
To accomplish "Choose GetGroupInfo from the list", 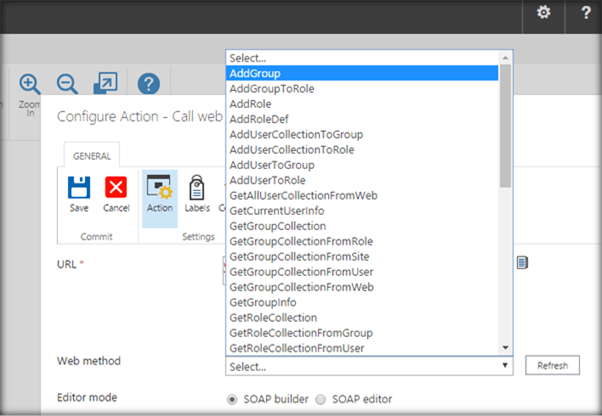I will 362,302.
